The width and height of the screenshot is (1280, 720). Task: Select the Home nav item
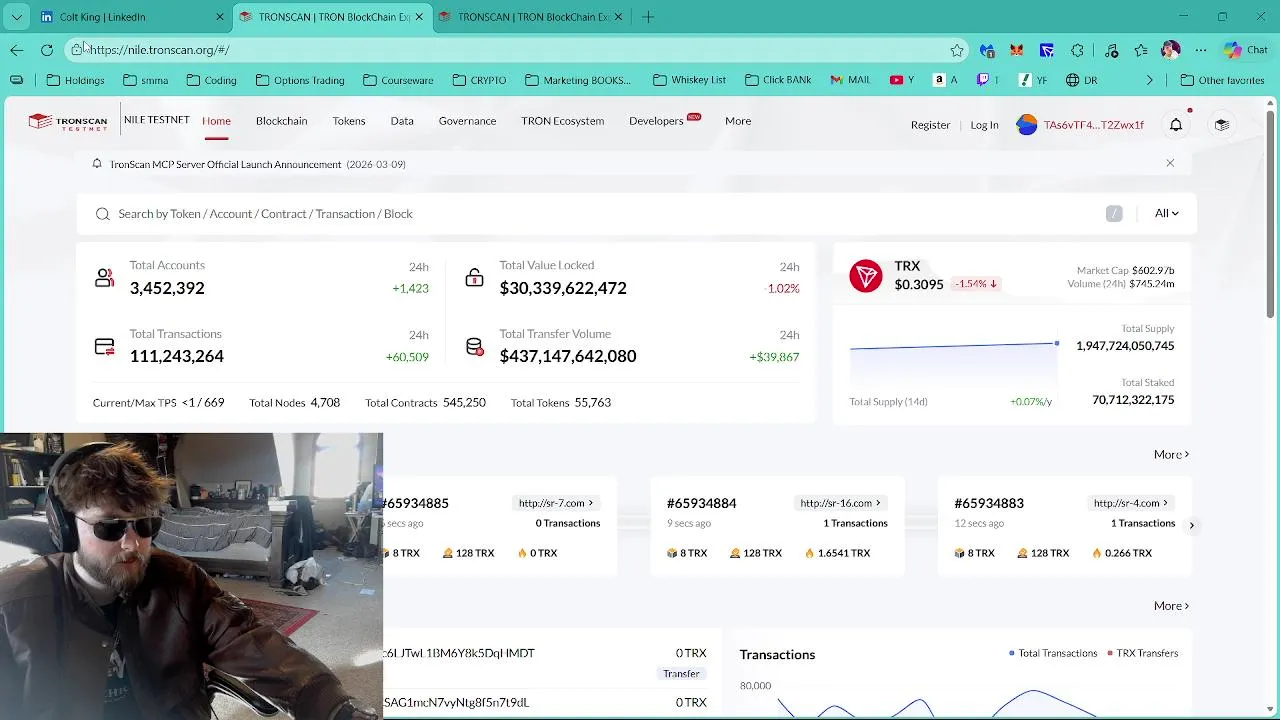tap(216, 121)
